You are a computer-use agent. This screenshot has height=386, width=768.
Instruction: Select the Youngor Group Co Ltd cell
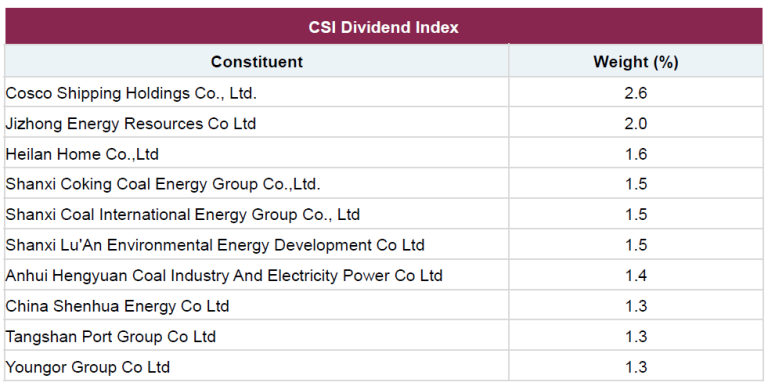[x=257, y=366]
